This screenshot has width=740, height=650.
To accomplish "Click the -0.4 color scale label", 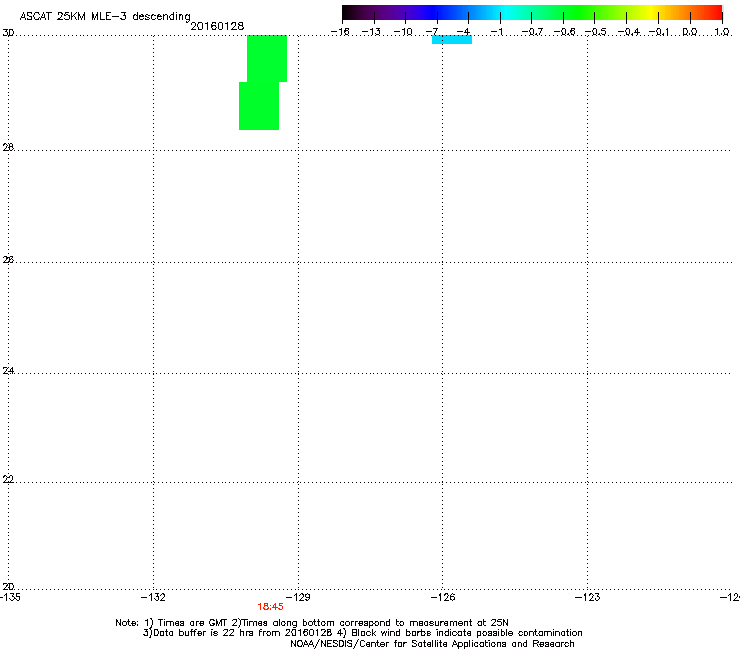I will point(629,32).
